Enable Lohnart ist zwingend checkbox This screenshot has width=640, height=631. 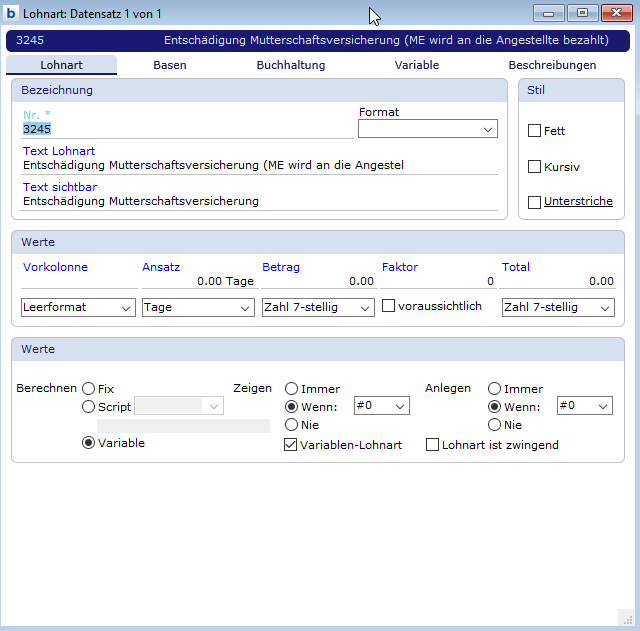pos(433,444)
